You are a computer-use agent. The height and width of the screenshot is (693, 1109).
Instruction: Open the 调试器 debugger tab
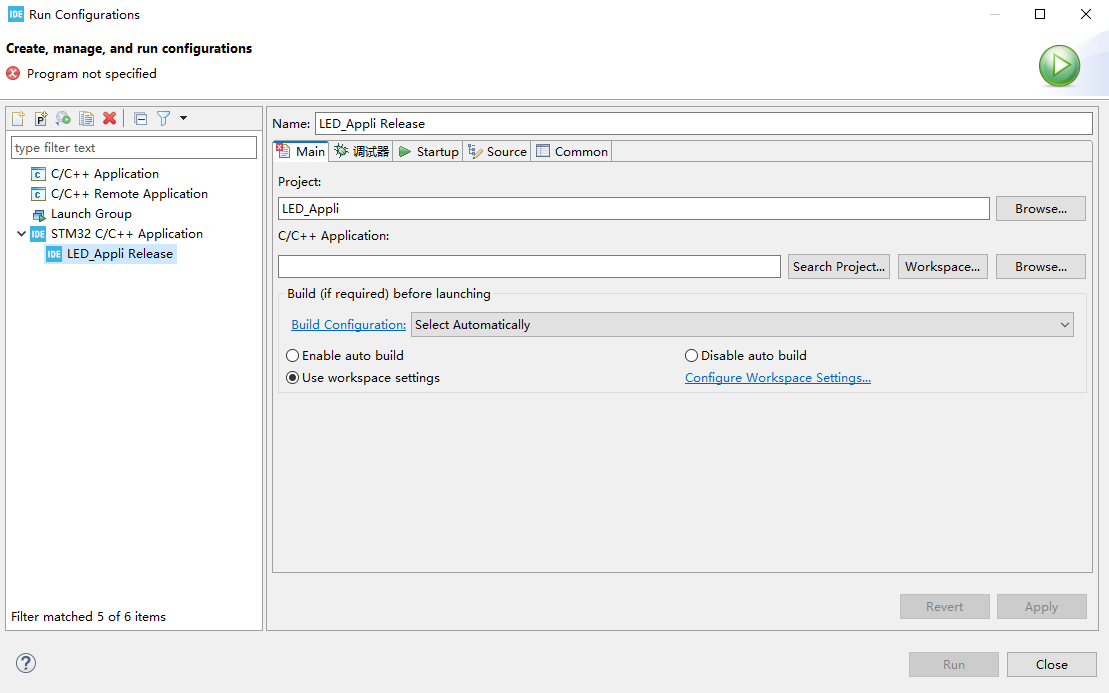pos(361,151)
